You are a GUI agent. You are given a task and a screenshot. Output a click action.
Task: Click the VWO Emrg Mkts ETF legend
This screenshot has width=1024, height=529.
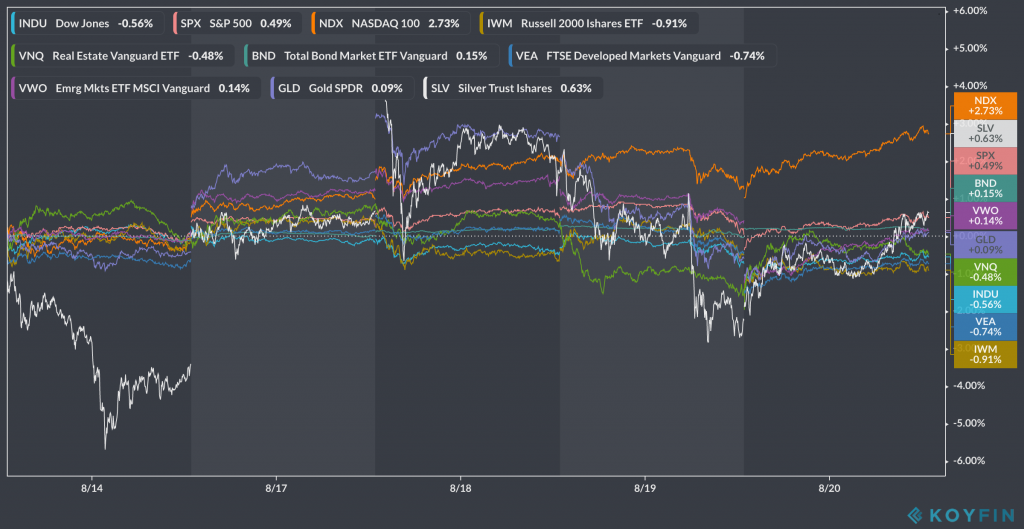coord(132,88)
